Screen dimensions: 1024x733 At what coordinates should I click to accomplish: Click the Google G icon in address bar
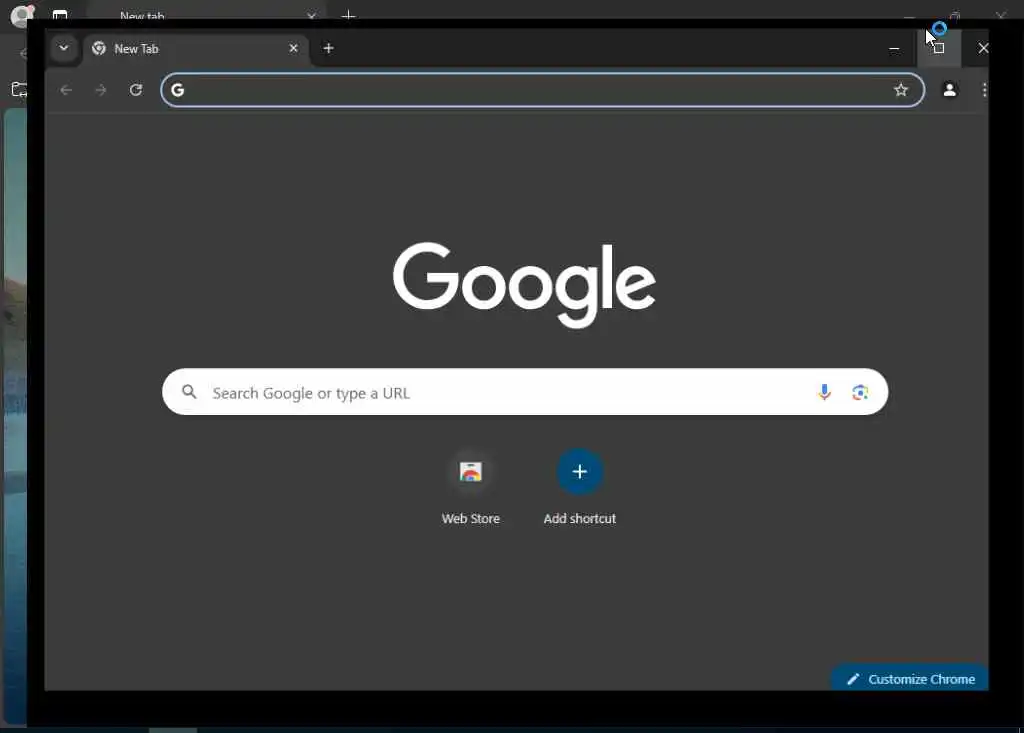178,90
